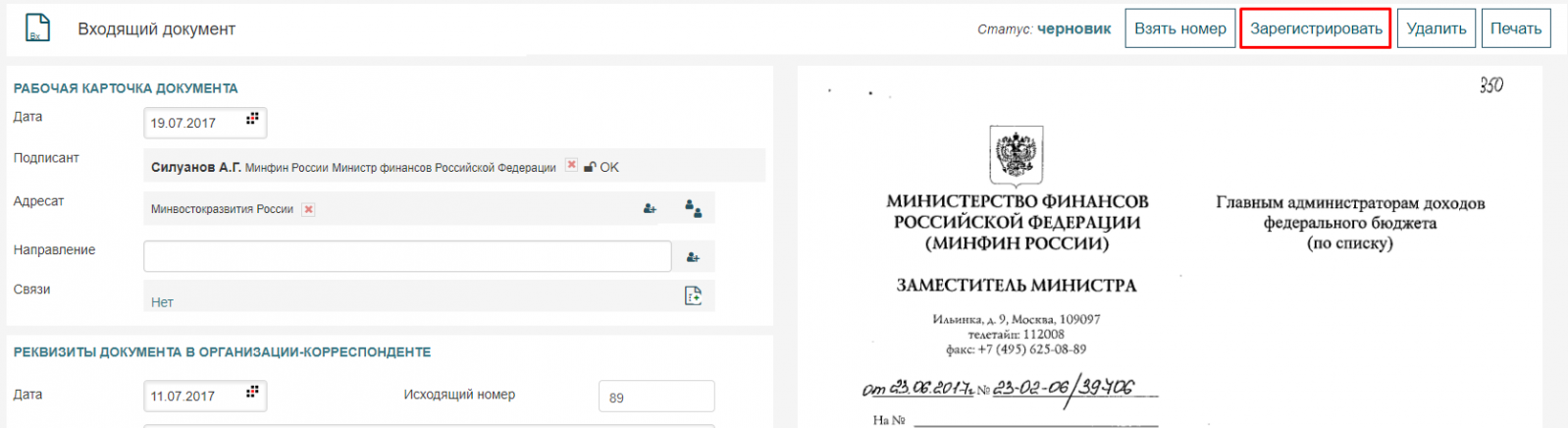1568x428 pixels.
Task: Click group-of-people icon in Адресат row
Action: pyautogui.click(x=693, y=208)
